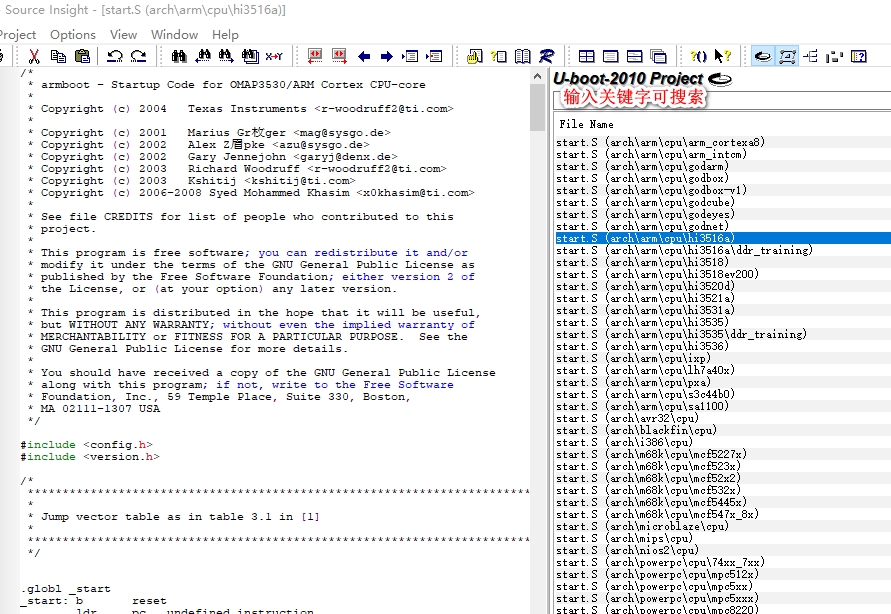Click the Cut scissors icon
The width and height of the screenshot is (891, 614).
pyautogui.click(x=34, y=57)
